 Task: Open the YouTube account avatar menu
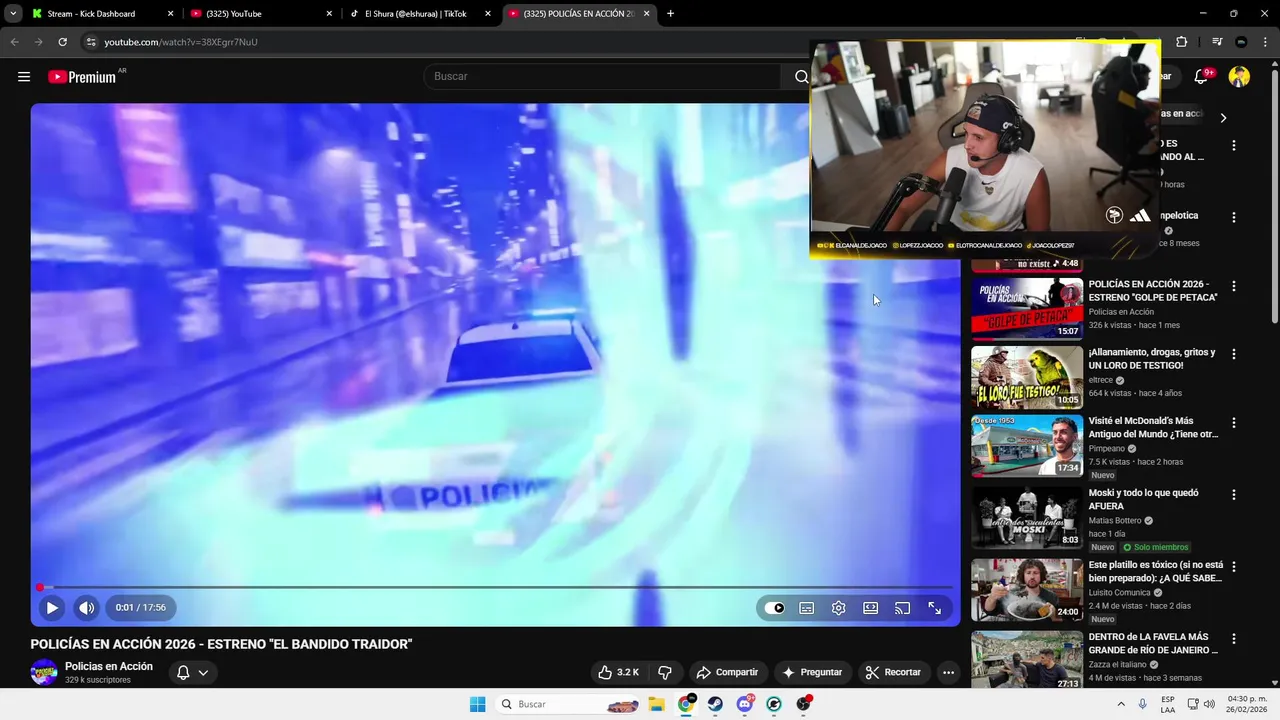tap(1239, 77)
